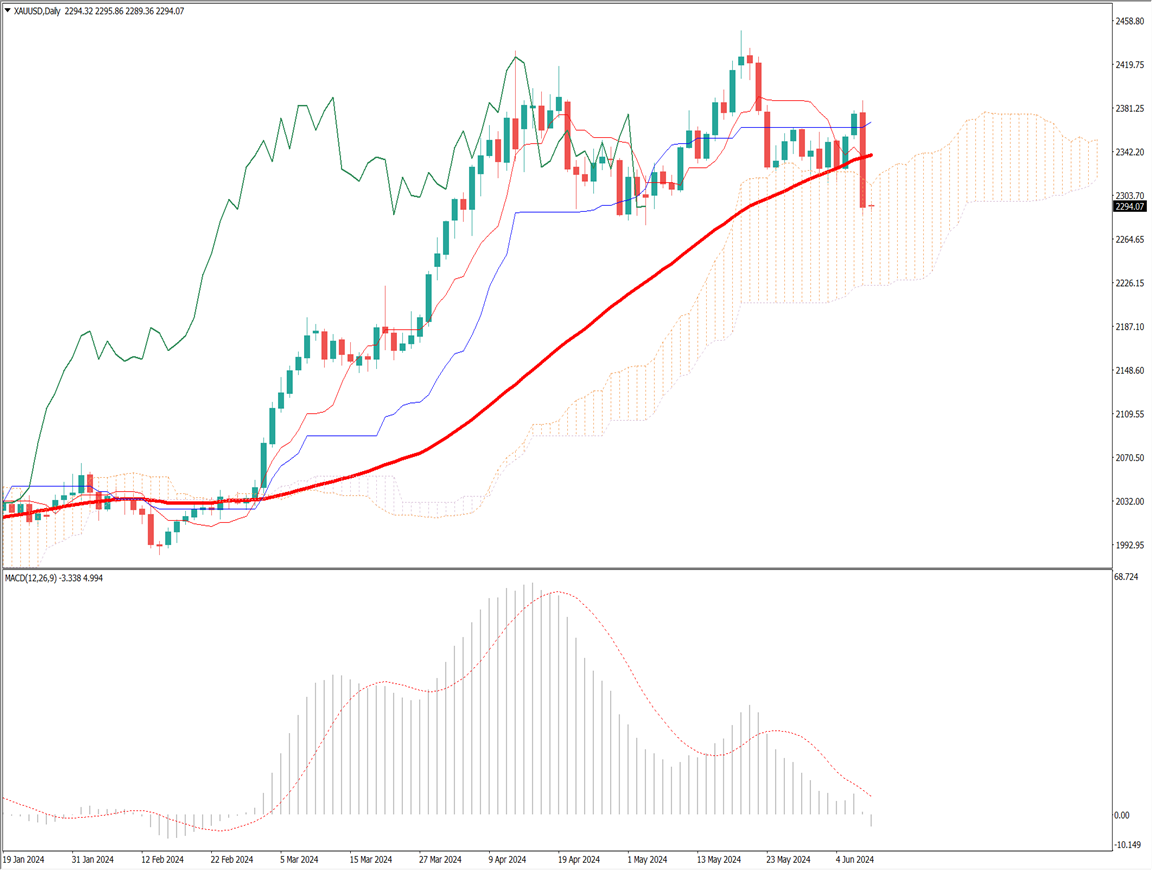Image resolution: width=1152 pixels, height=870 pixels.
Task: Click the 2458.80 price axis label
Action: pos(1130,21)
